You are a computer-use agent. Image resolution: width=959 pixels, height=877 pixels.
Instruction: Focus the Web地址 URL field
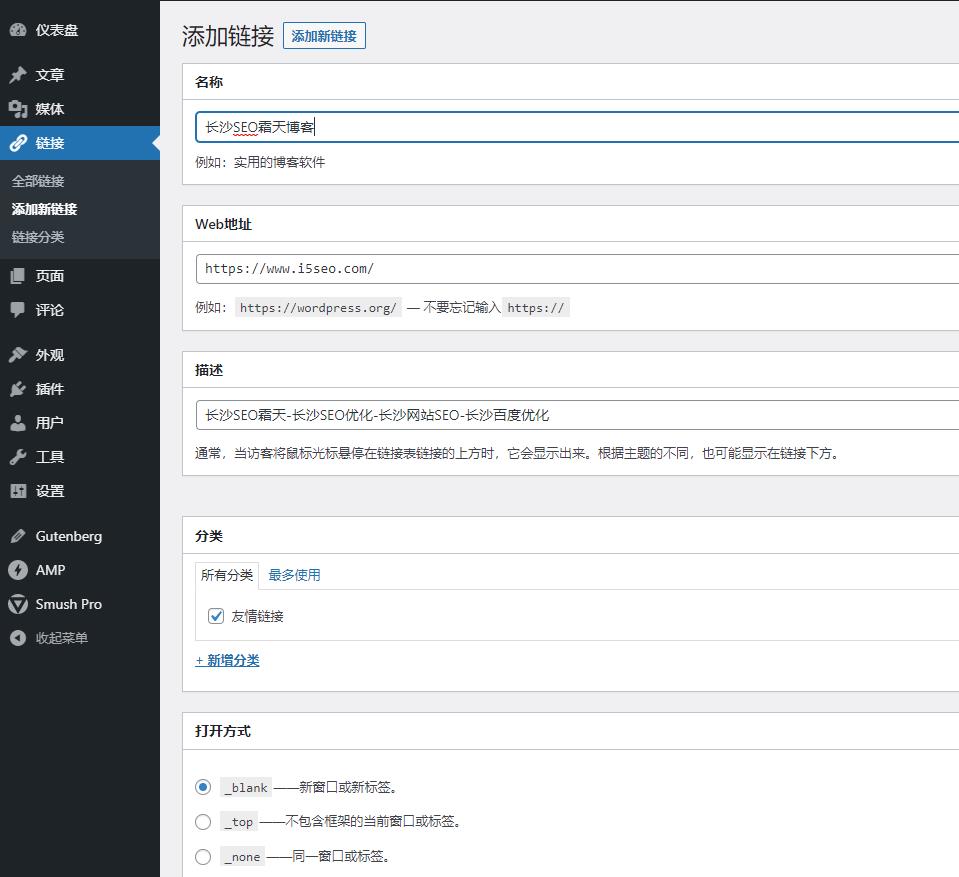[577, 269]
